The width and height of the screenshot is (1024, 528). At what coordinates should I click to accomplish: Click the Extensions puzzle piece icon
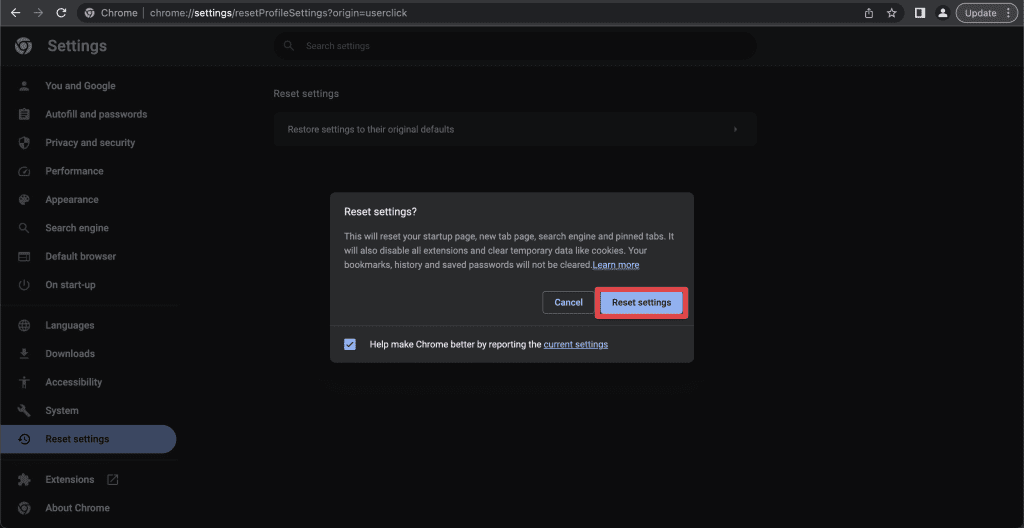point(24,480)
